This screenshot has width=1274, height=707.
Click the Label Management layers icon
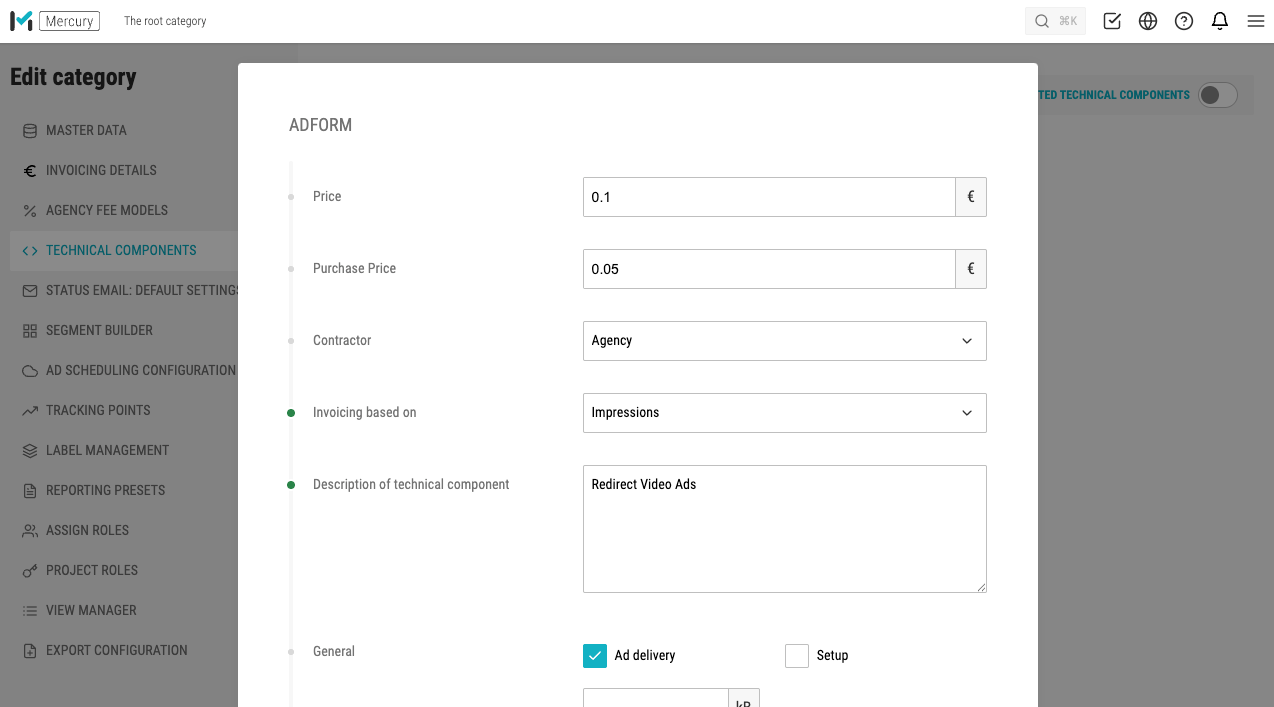pyautogui.click(x=30, y=450)
